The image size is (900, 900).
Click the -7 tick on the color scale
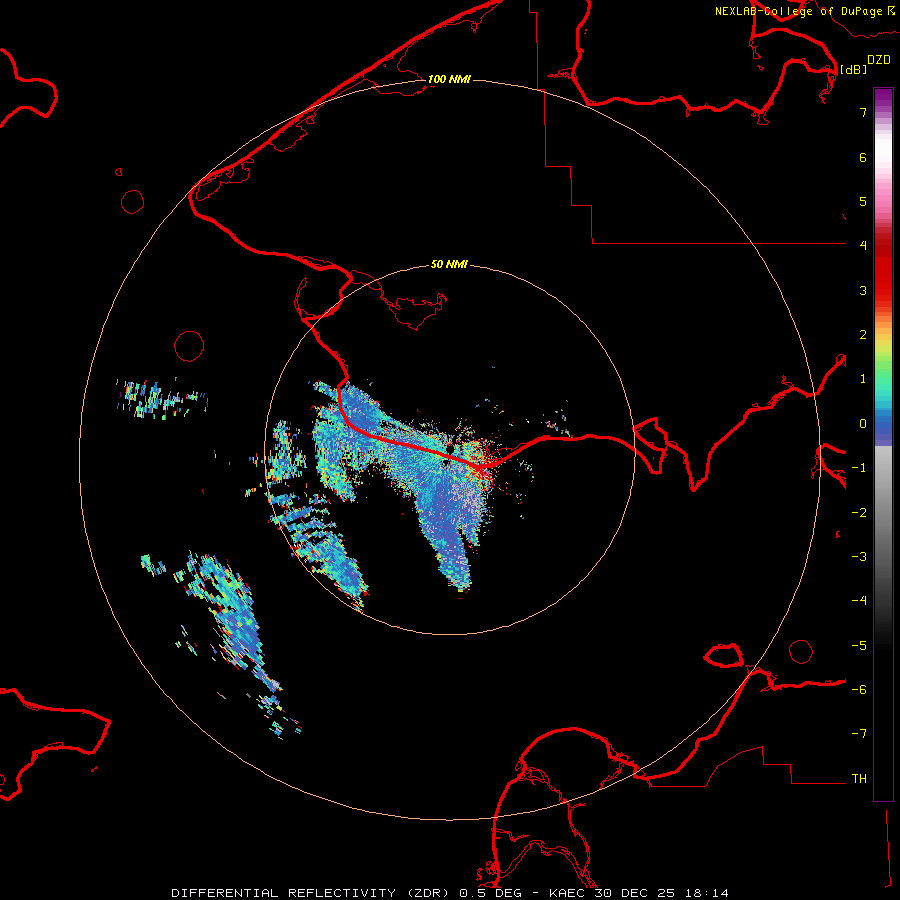click(859, 734)
